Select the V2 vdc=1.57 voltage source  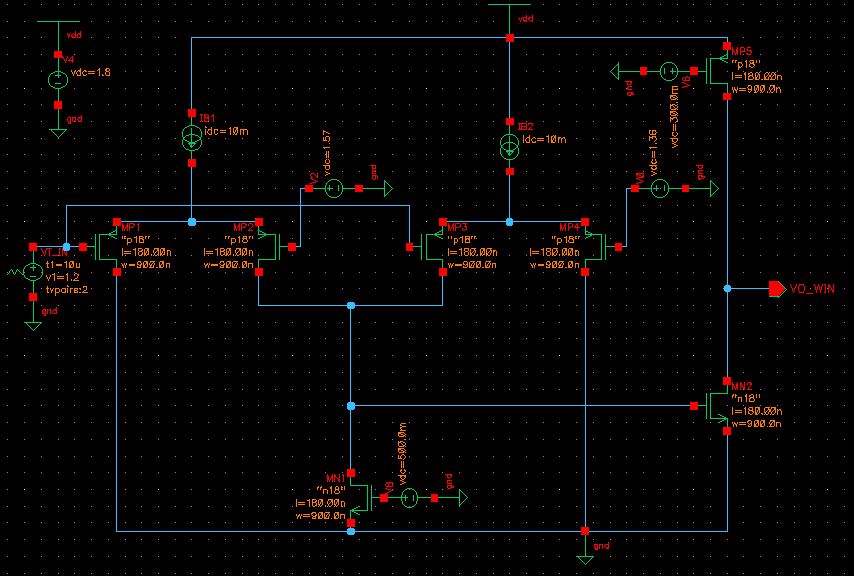point(334,188)
